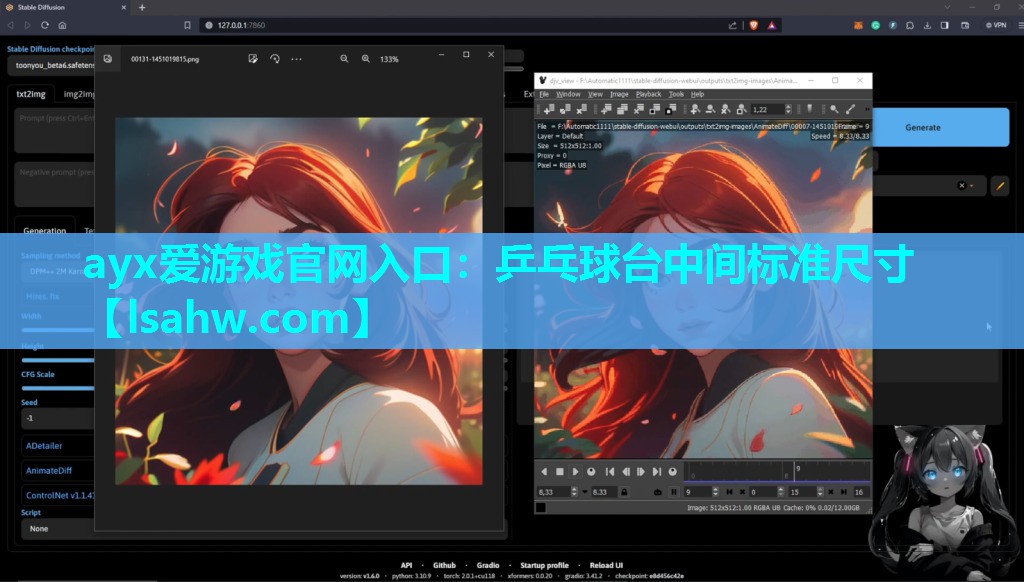Click the out-point field showing 15

click(803, 492)
